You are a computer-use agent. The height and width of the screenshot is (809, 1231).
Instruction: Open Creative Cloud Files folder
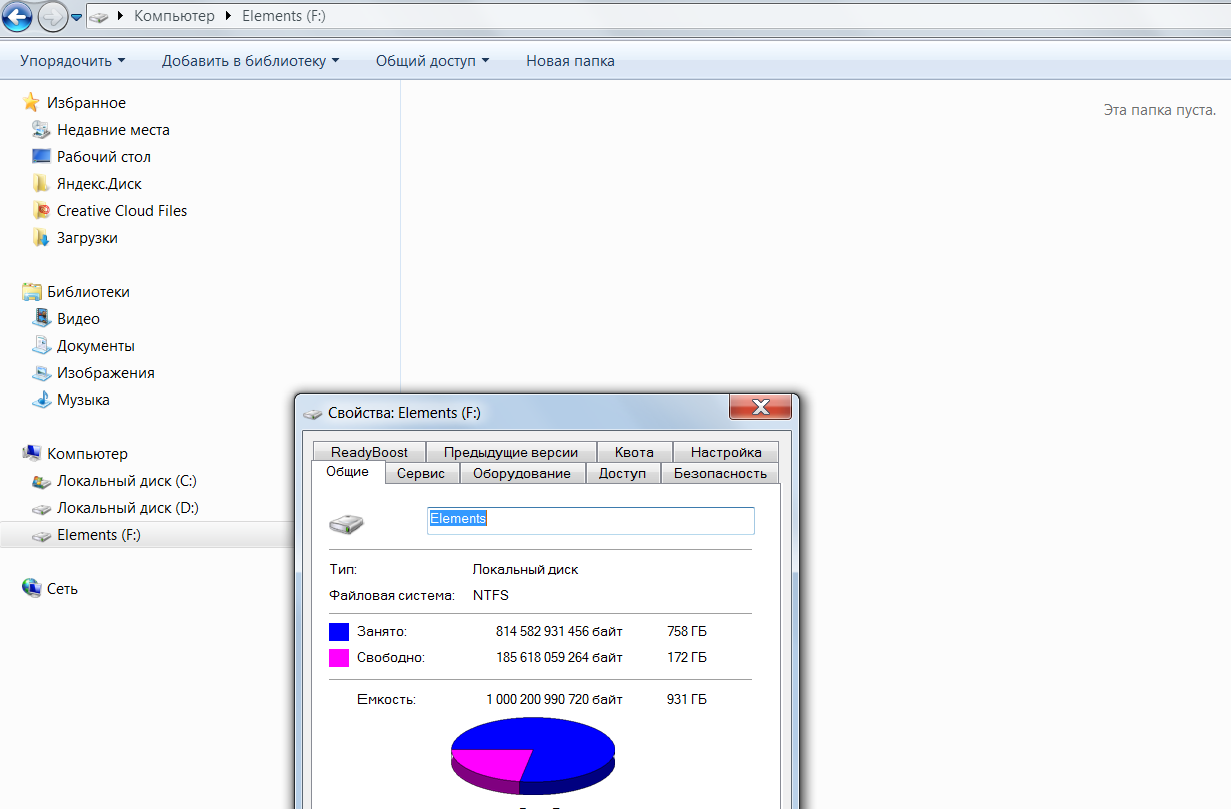tap(122, 211)
